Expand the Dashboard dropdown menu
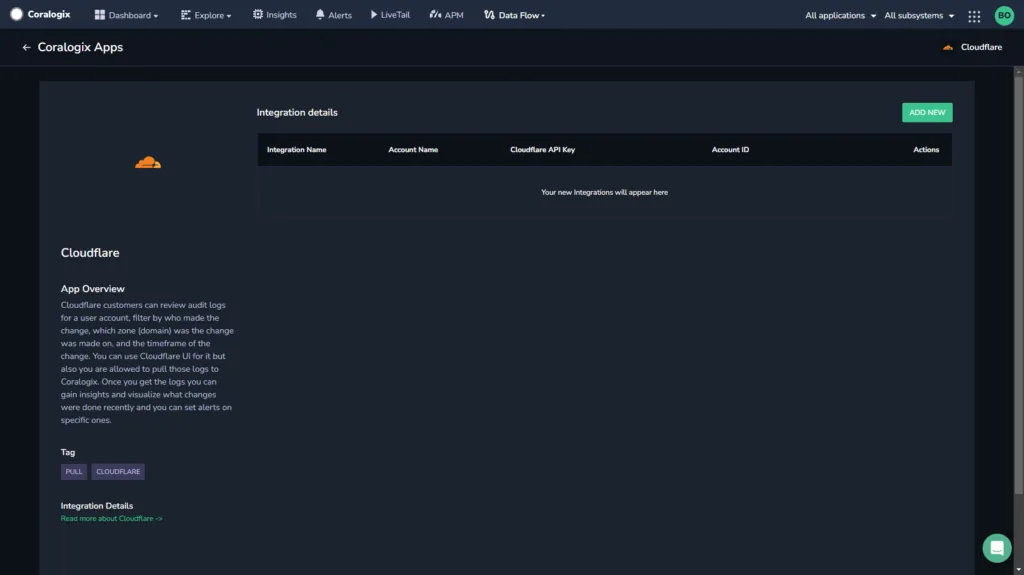 (127, 15)
